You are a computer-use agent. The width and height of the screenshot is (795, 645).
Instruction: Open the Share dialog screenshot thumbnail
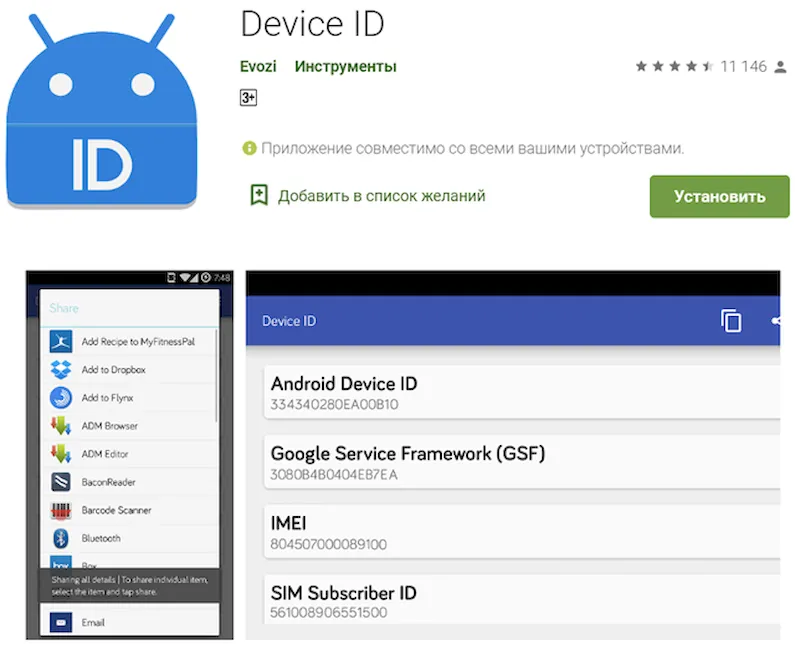[130, 455]
